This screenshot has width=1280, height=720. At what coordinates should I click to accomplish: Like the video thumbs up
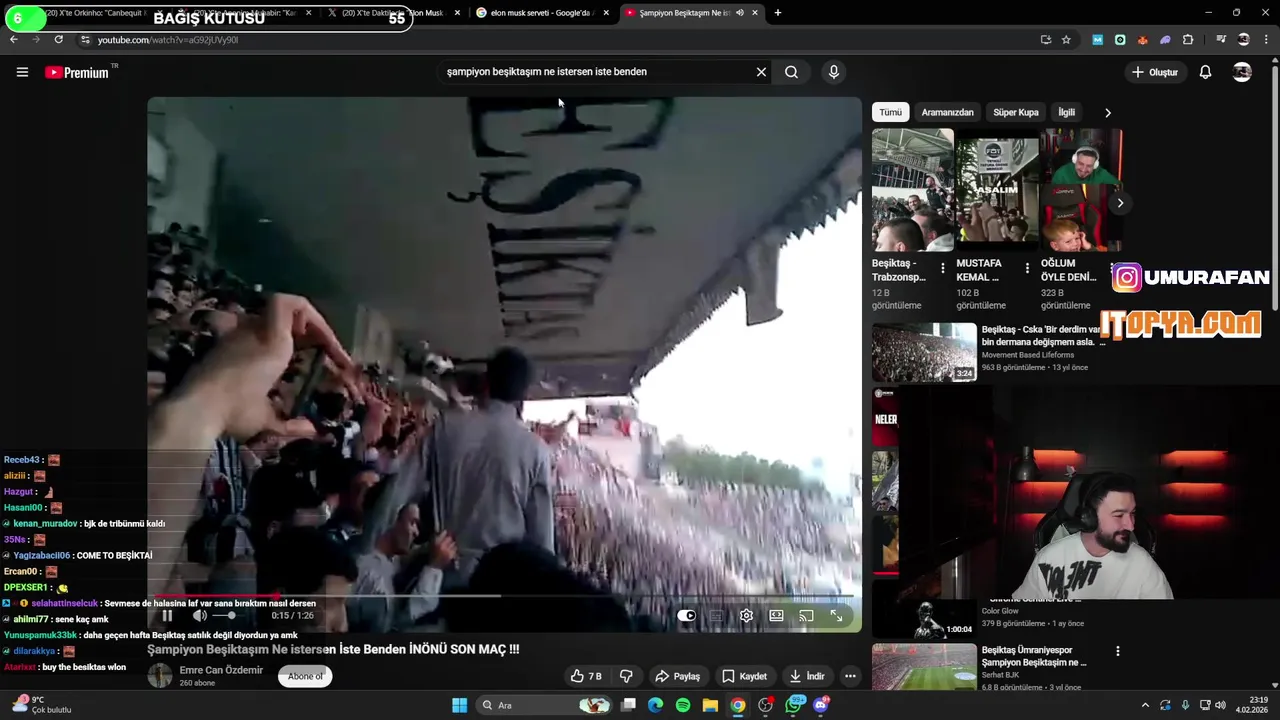[x=587, y=676]
